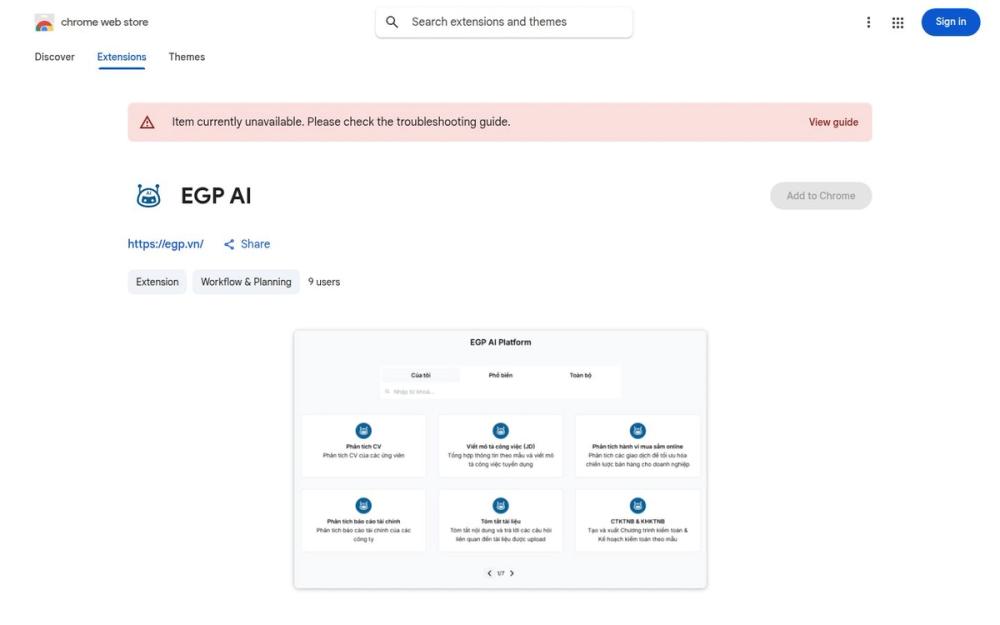Switch to the Discover tab
Image resolution: width=1000 pixels, height=625 pixels.
pos(54,57)
